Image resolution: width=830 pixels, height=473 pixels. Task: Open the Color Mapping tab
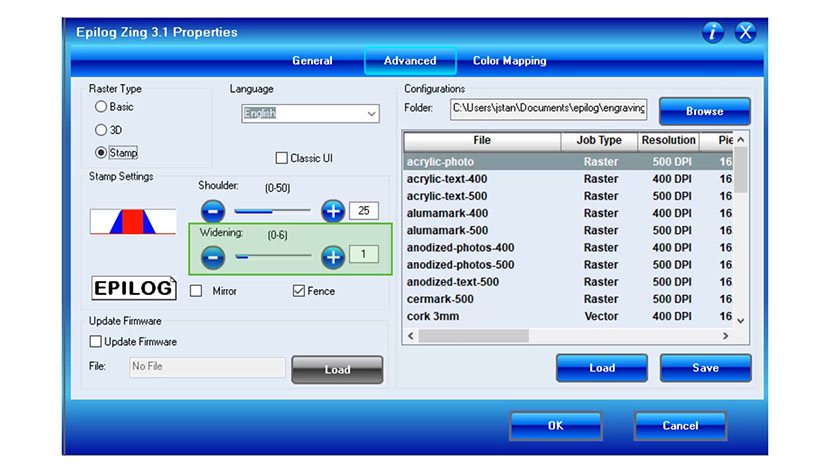(x=509, y=61)
